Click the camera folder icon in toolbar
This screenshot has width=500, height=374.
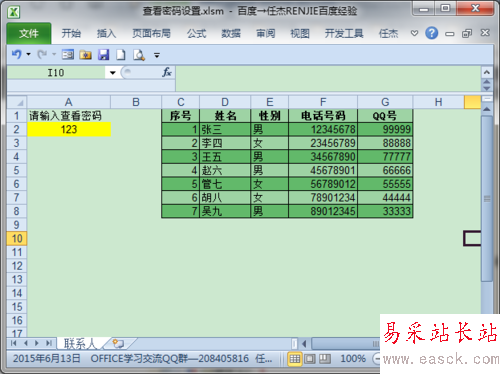pos(86,54)
